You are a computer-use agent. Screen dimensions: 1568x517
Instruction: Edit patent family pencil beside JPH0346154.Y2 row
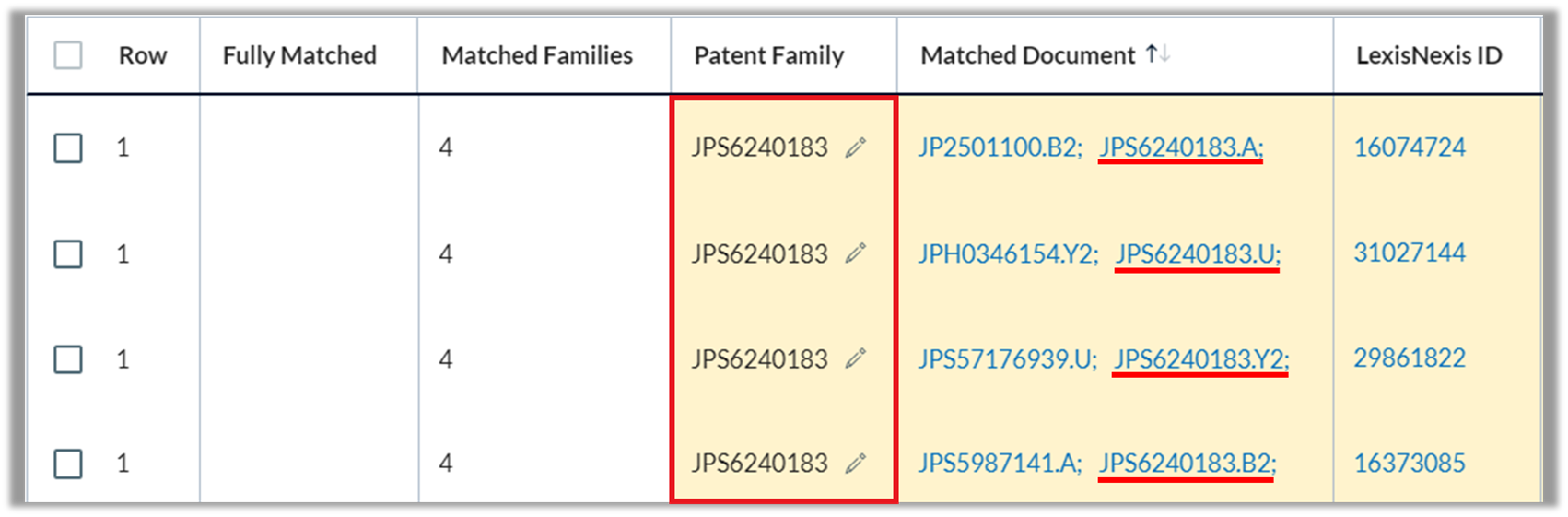(x=856, y=253)
